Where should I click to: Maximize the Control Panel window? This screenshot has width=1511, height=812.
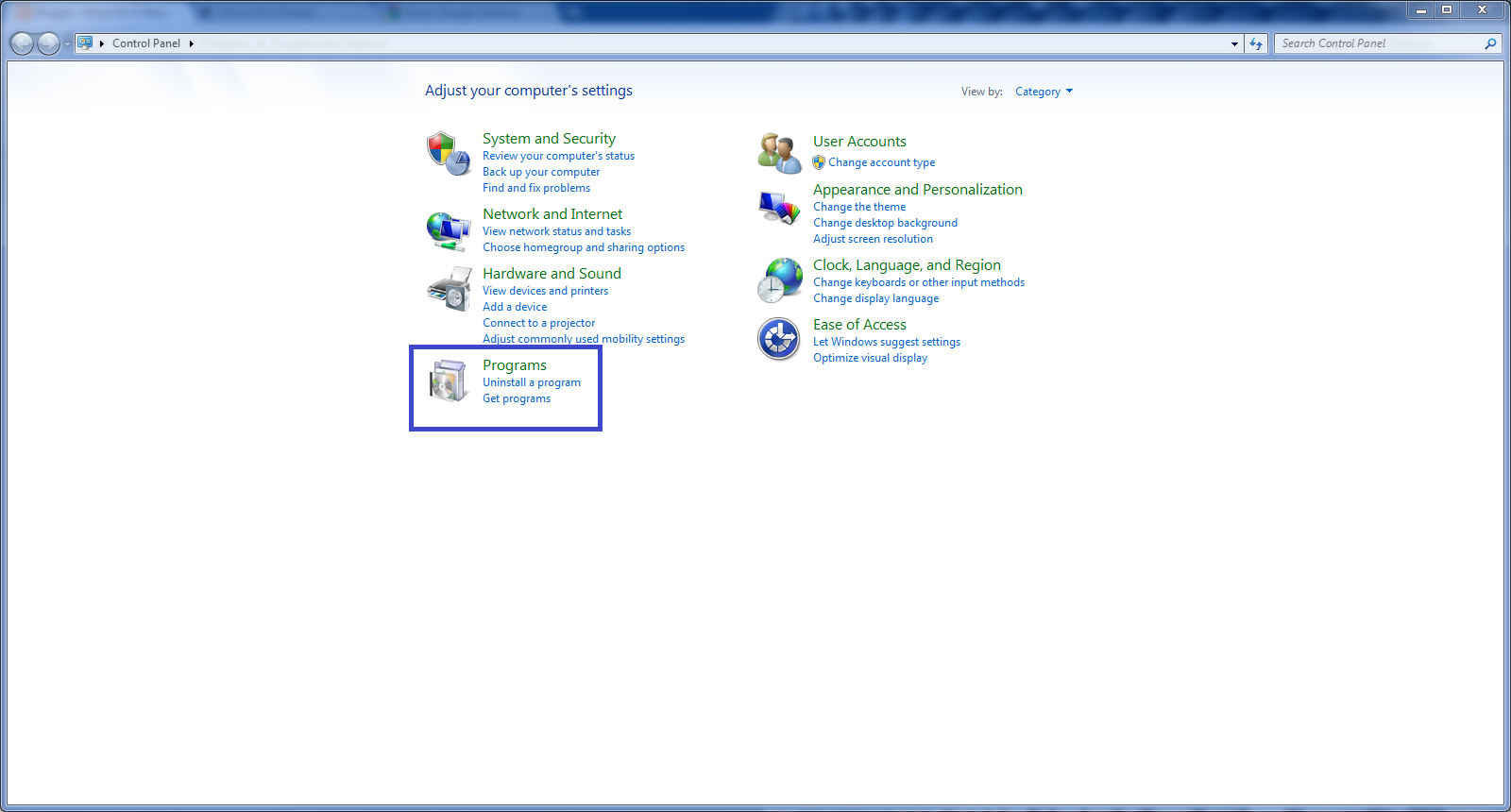tap(1447, 9)
